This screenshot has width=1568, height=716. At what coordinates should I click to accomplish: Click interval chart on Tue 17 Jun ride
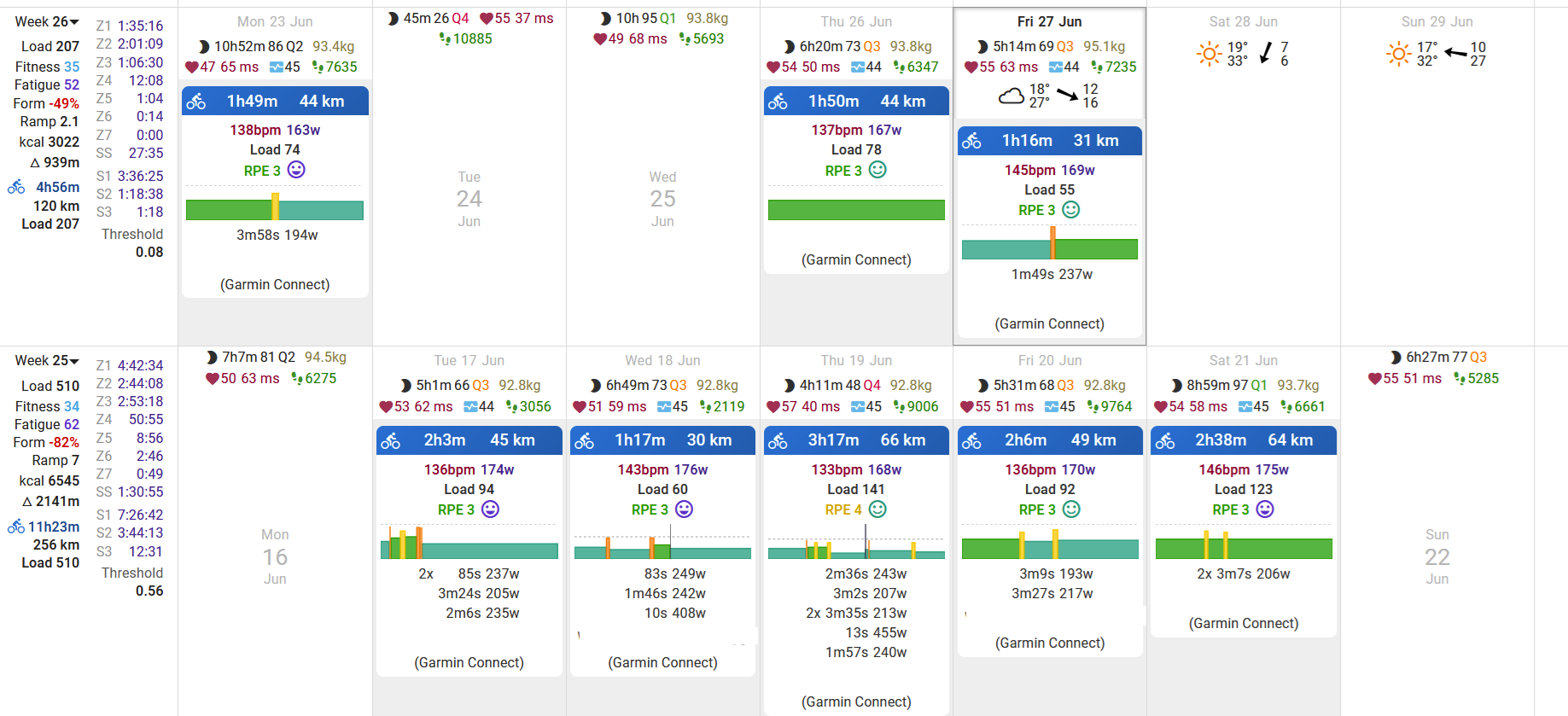(x=469, y=546)
